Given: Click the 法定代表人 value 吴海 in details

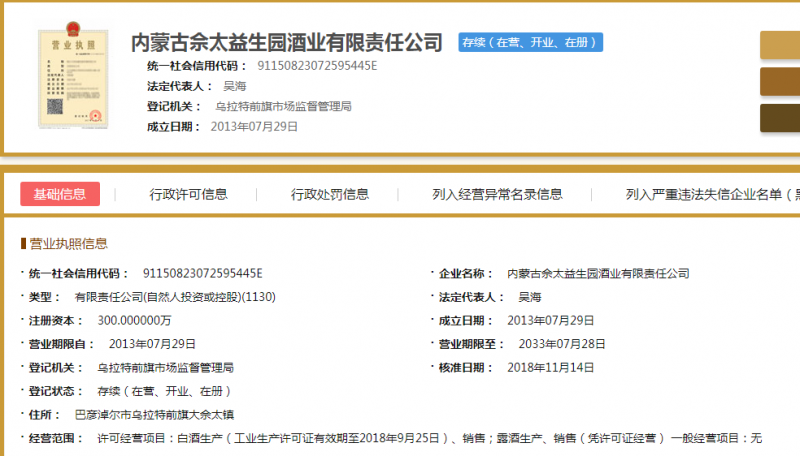Looking at the screenshot, I should pos(530,297).
